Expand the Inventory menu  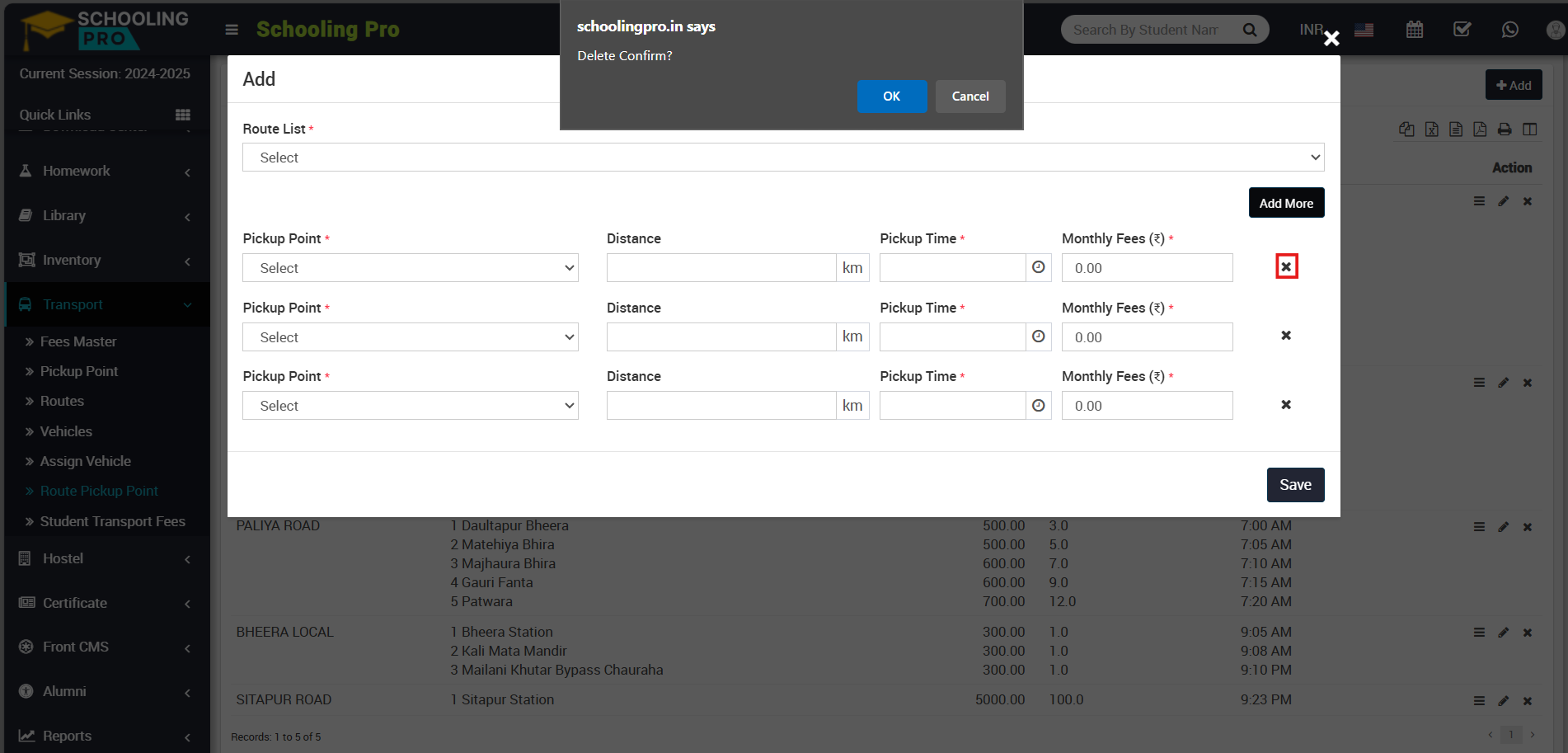pos(105,260)
